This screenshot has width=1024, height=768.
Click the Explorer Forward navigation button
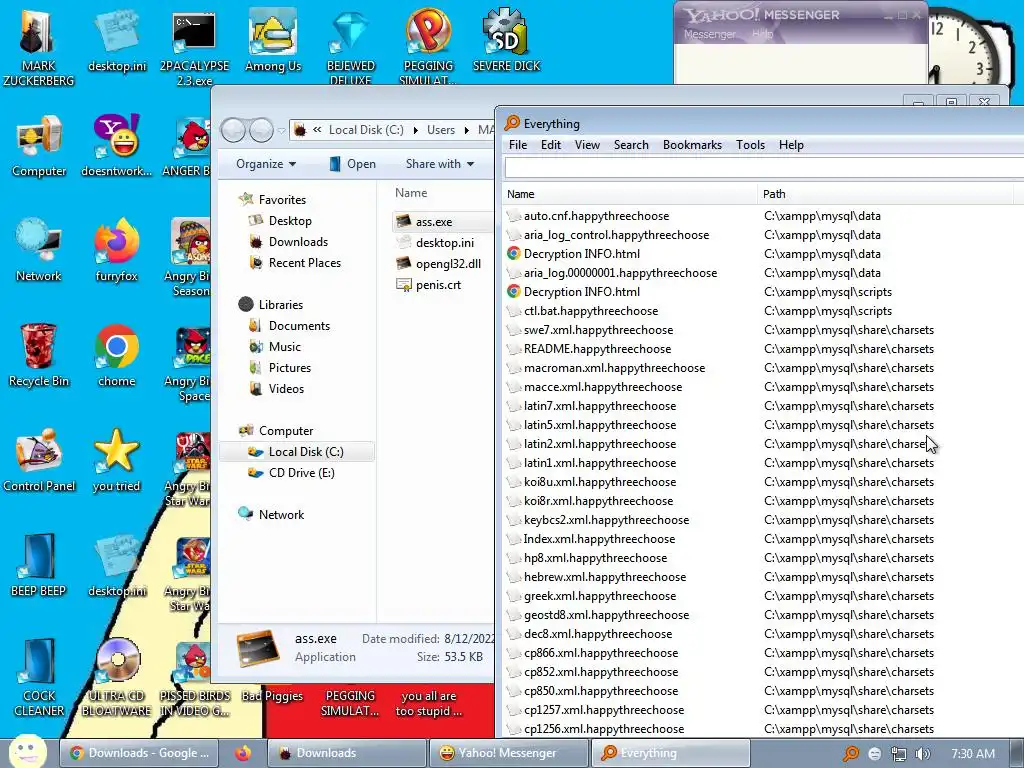click(x=261, y=131)
